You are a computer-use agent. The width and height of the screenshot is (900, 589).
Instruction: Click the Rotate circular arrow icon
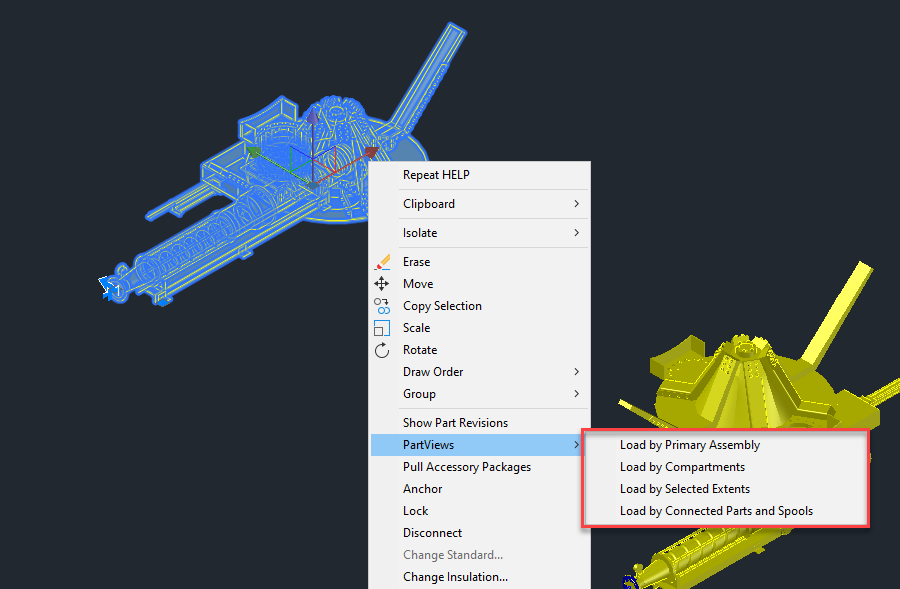pyautogui.click(x=382, y=350)
